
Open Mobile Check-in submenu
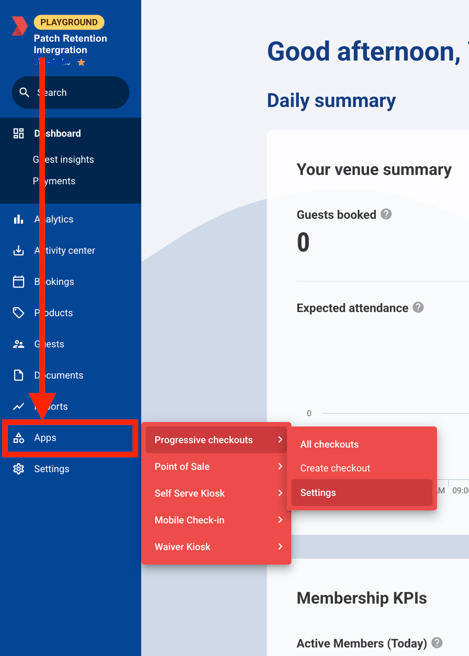[x=216, y=520]
